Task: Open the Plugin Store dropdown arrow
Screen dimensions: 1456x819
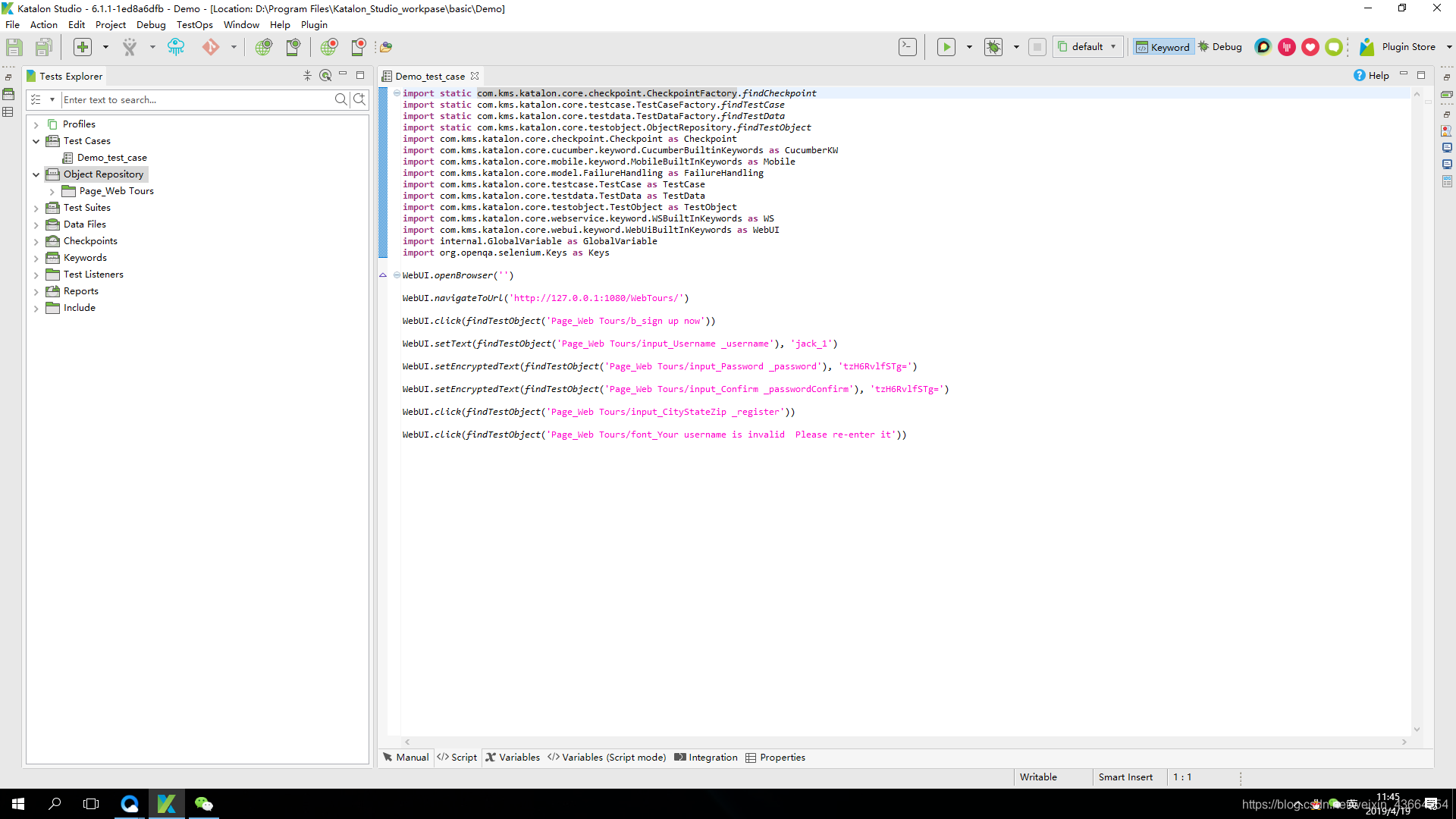Action: point(1449,47)
